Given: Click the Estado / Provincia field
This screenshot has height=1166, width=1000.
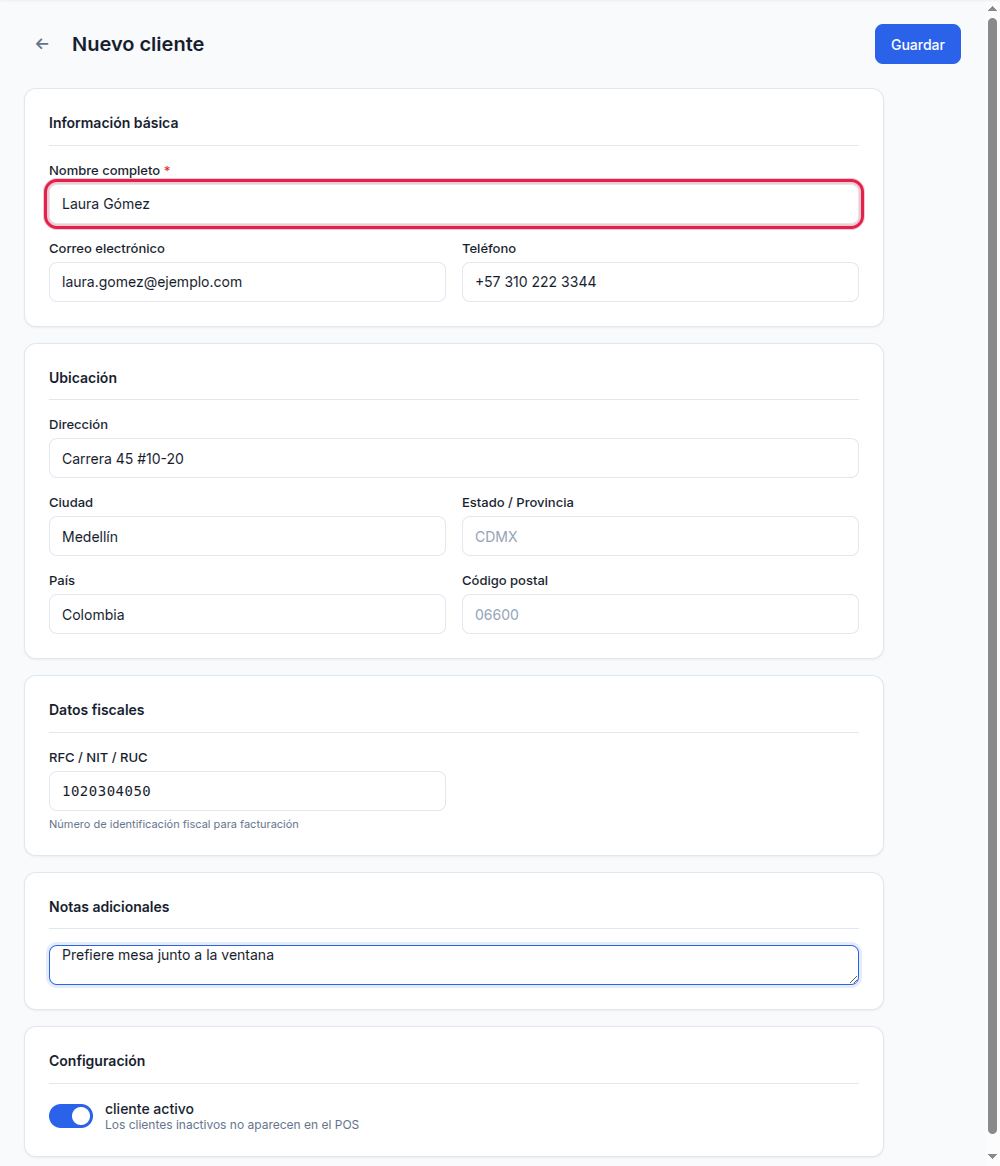Looking at the screenshot, I should [660, 536].
